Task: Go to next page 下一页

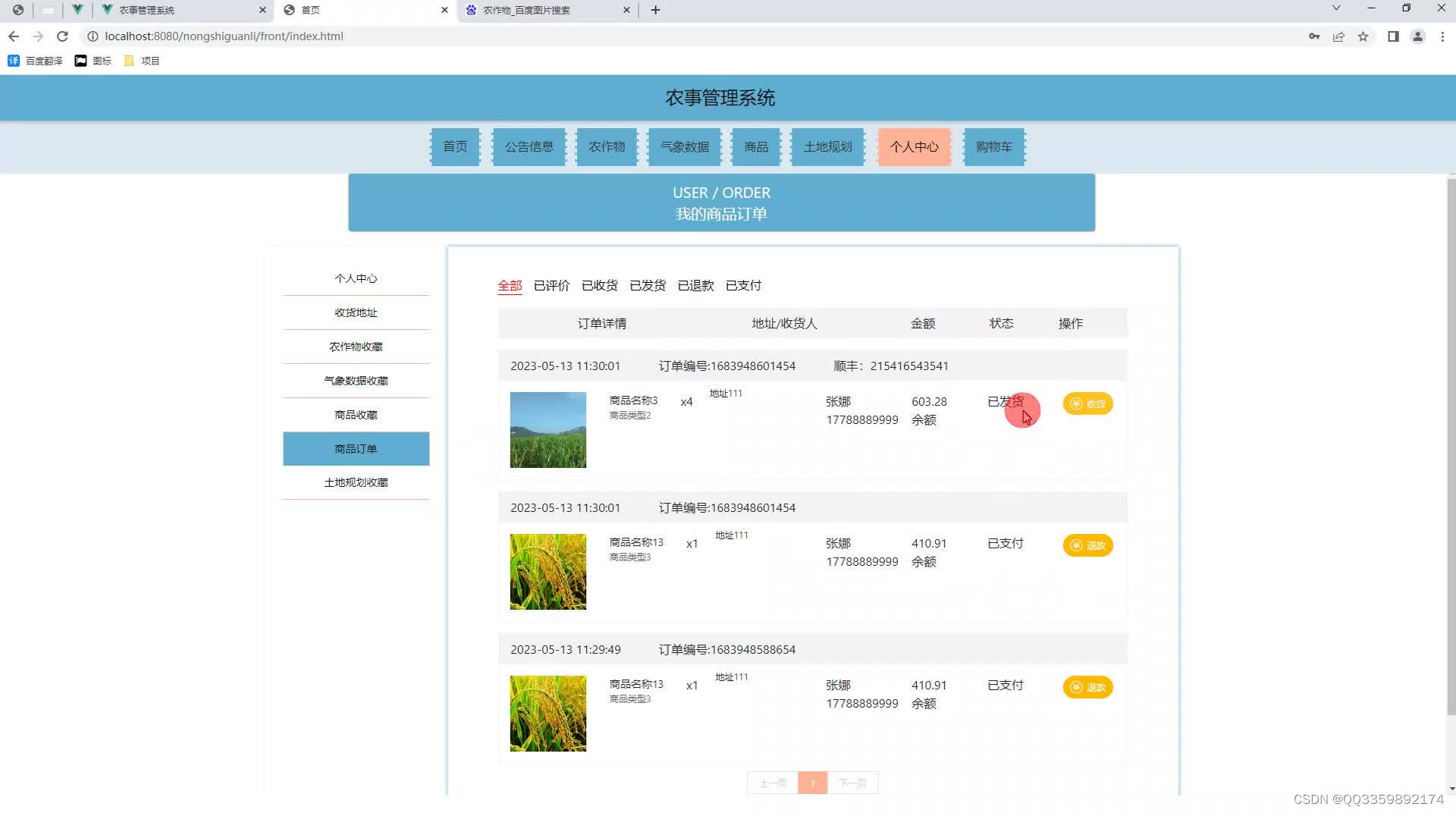Action: (852, 783)
